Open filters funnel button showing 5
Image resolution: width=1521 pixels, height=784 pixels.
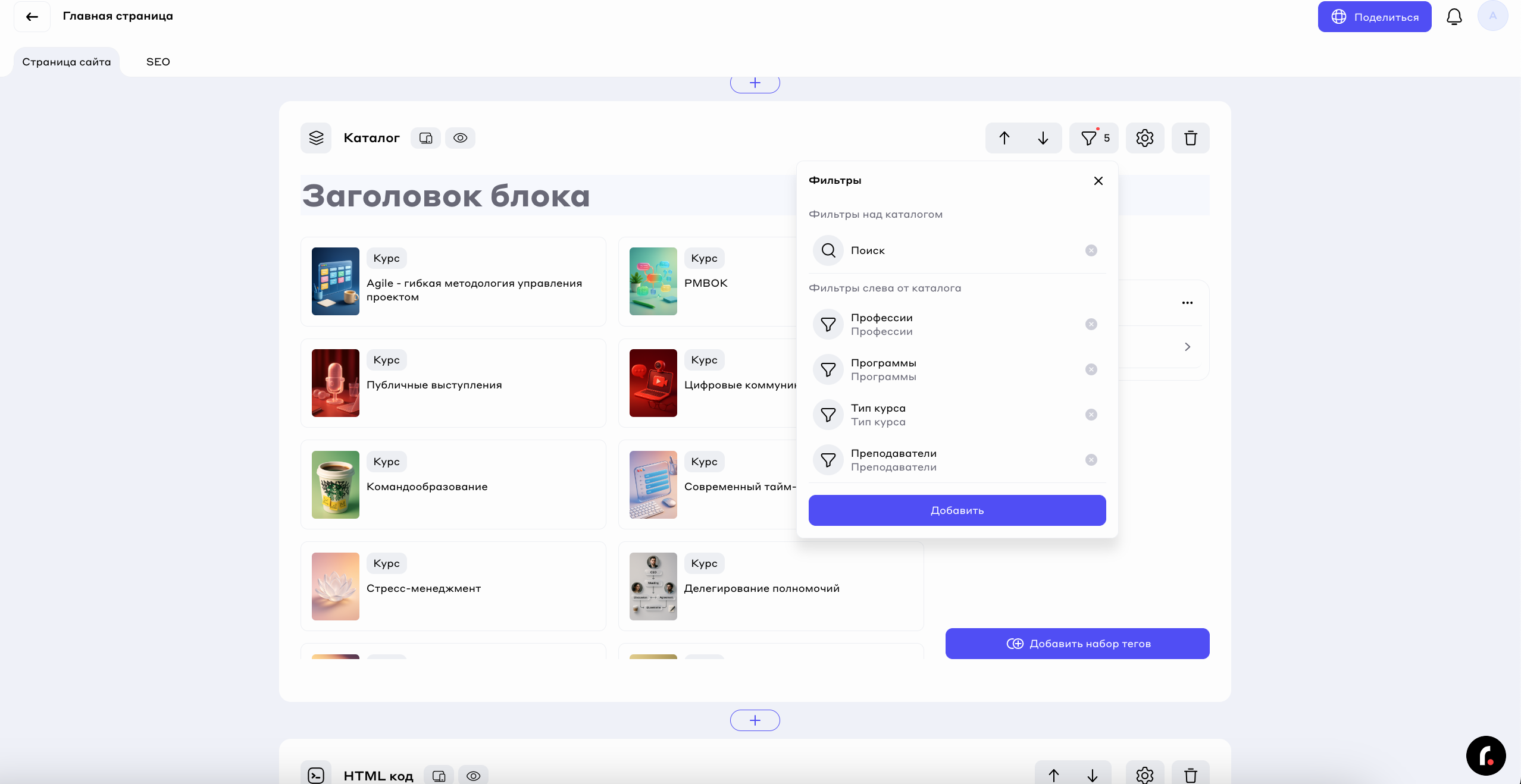(1094, 138)
